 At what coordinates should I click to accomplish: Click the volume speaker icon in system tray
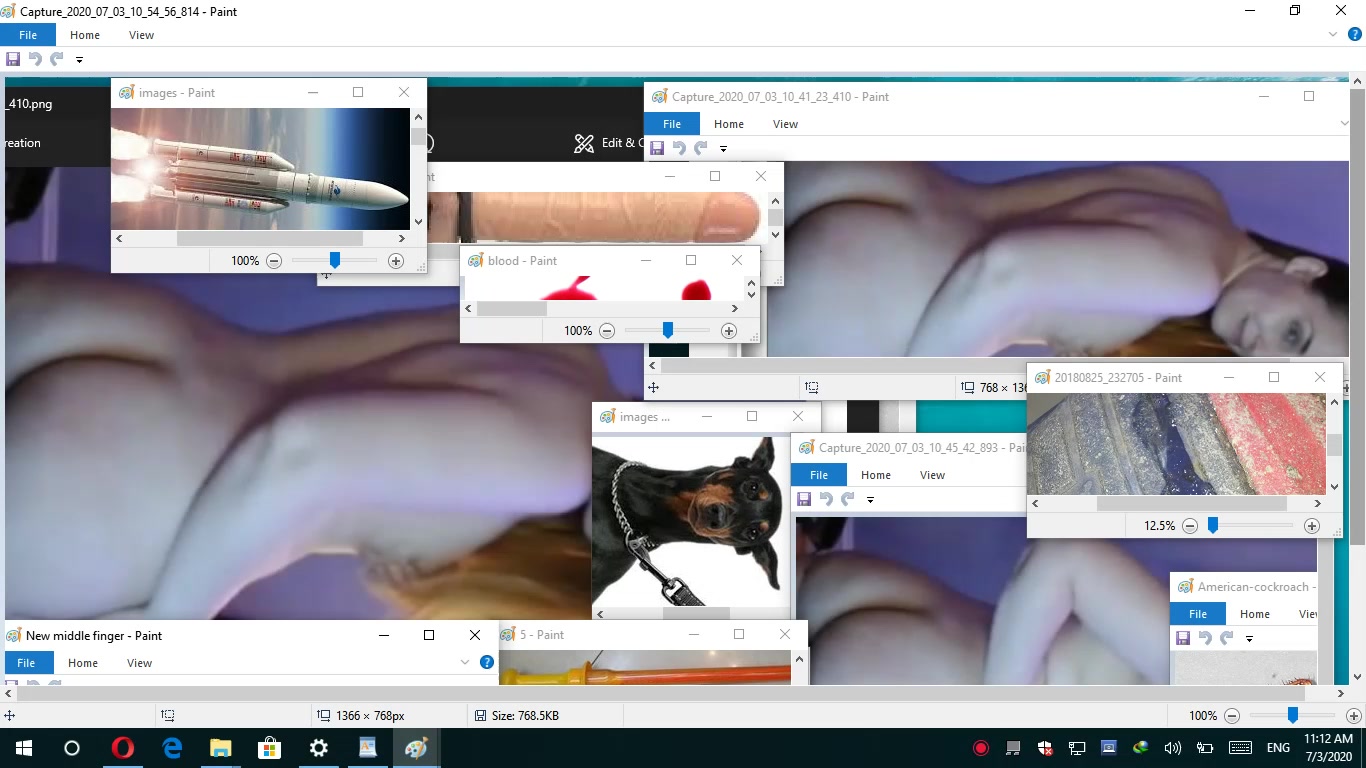1173,748
